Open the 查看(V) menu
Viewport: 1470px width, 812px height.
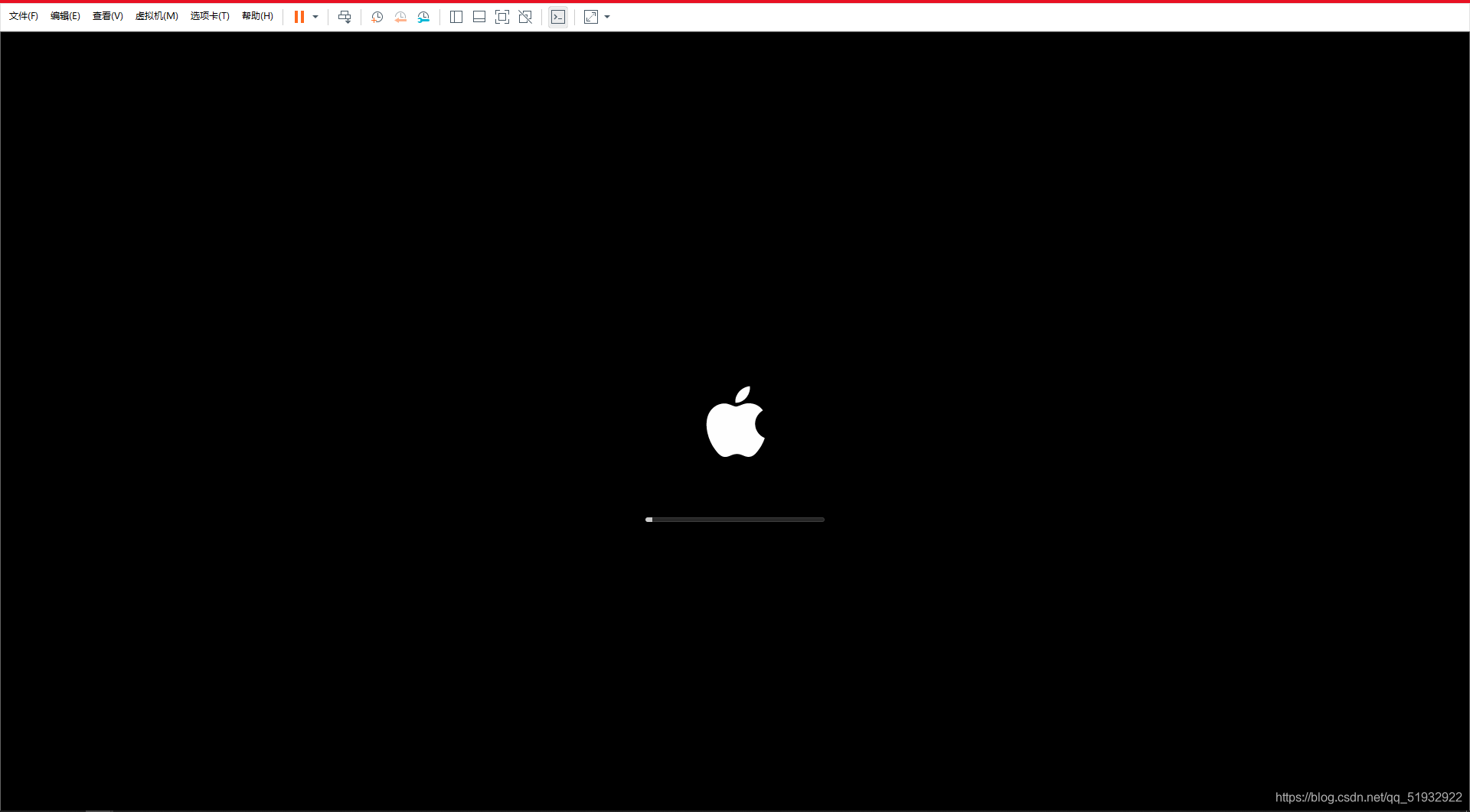tap(108, 16)
